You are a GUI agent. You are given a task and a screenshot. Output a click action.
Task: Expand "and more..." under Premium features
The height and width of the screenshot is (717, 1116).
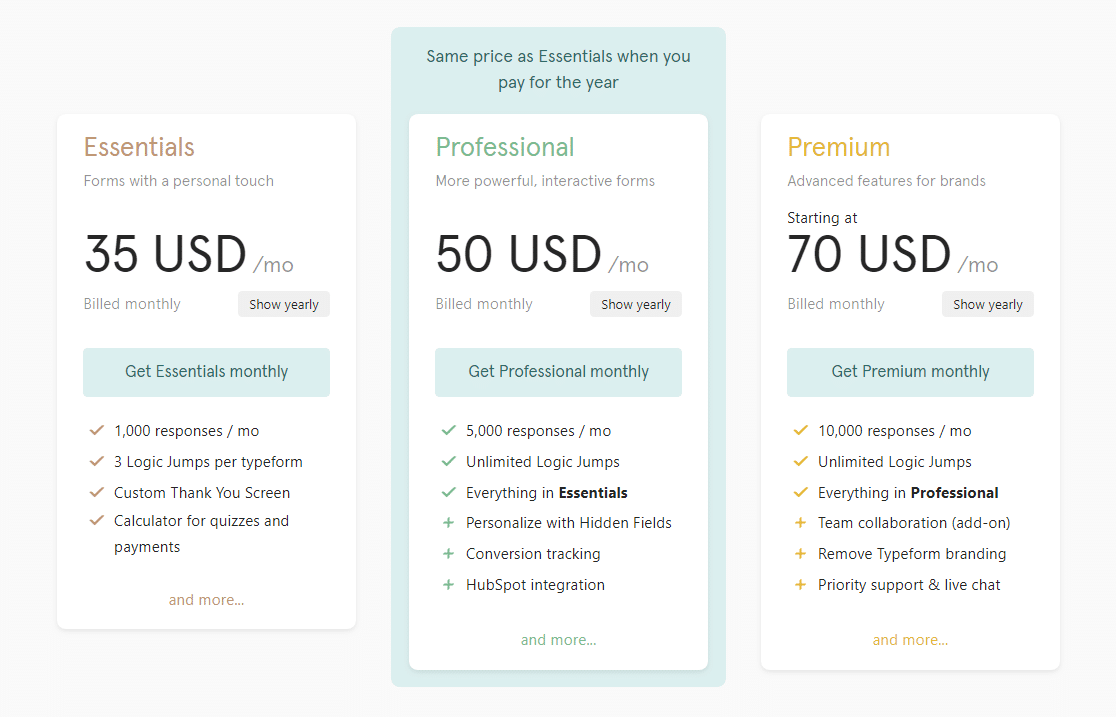tap(910, 640)
